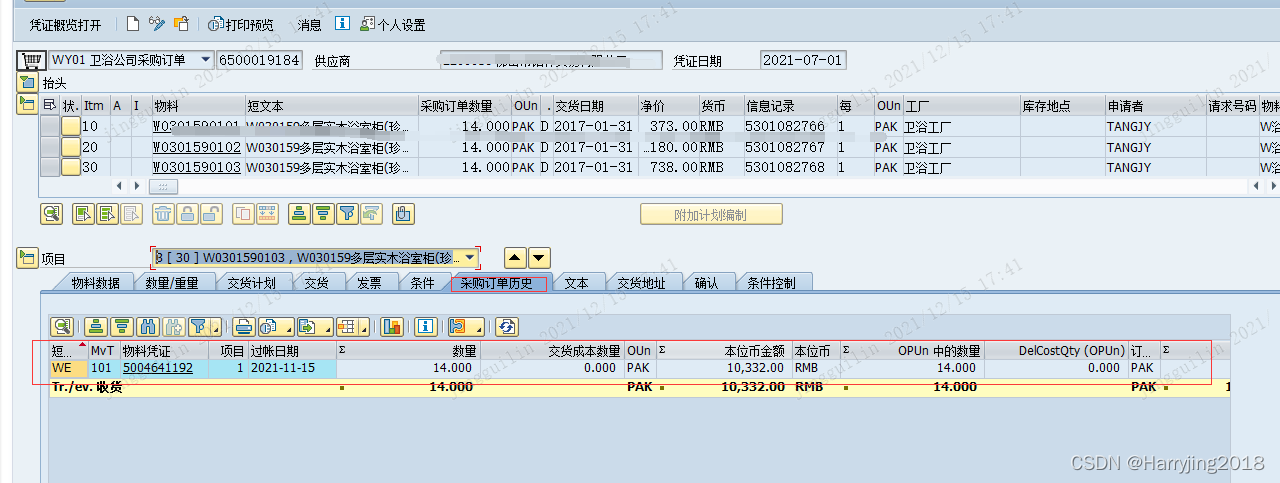
Task: Click info record 5301082766
Action: pos(785,126)
